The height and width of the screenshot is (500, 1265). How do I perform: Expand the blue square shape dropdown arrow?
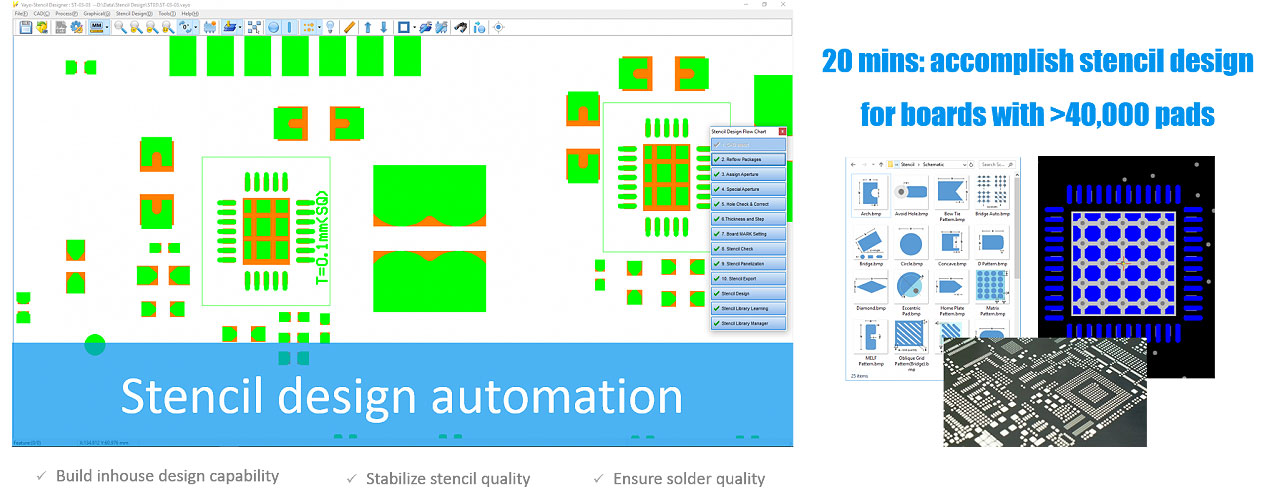click(x=414, y=27)
